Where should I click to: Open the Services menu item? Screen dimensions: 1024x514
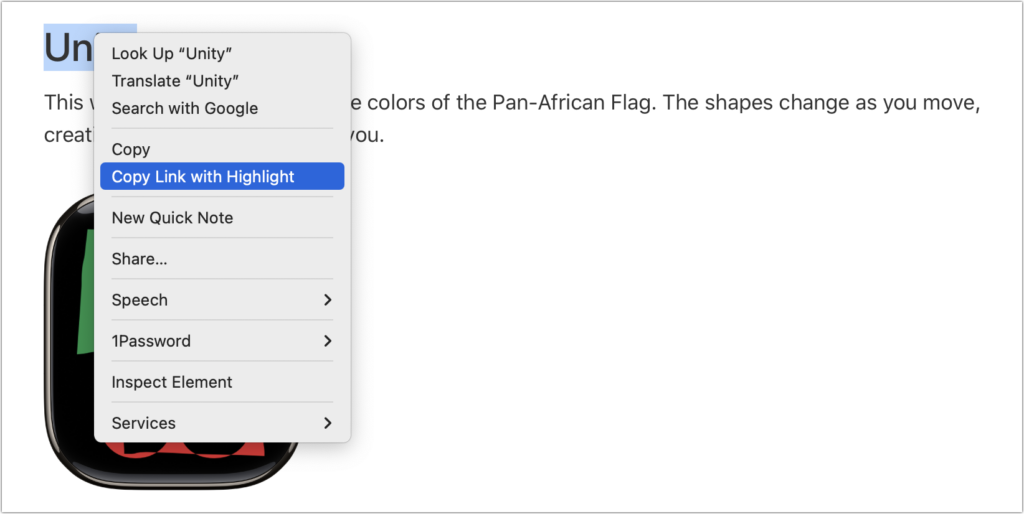tap(143, 423)
